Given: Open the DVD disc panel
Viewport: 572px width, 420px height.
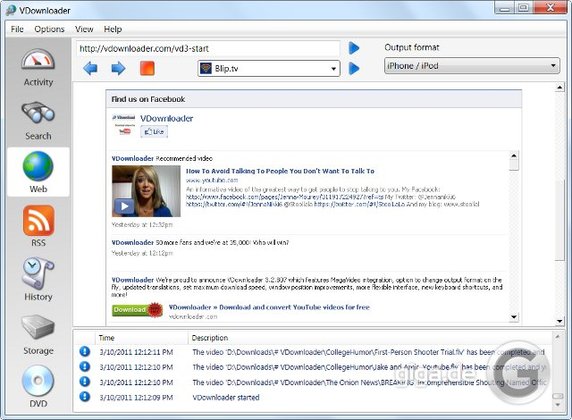Looking at the screenshot, I should [38, 381].
